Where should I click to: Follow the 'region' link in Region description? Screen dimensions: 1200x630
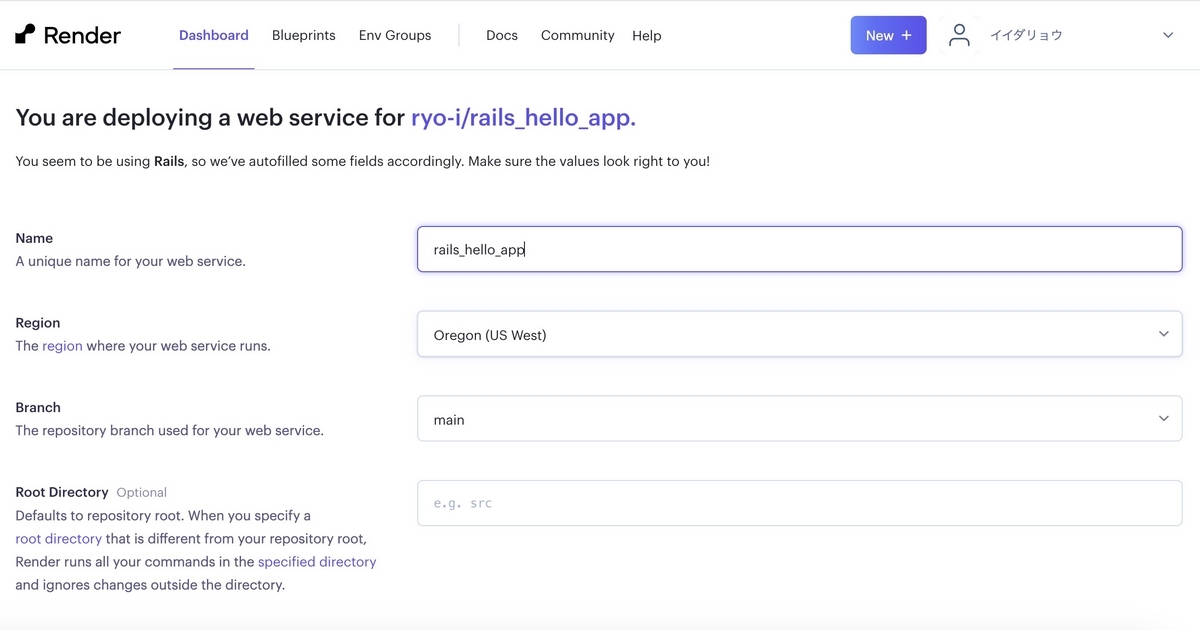pos(62,346)
